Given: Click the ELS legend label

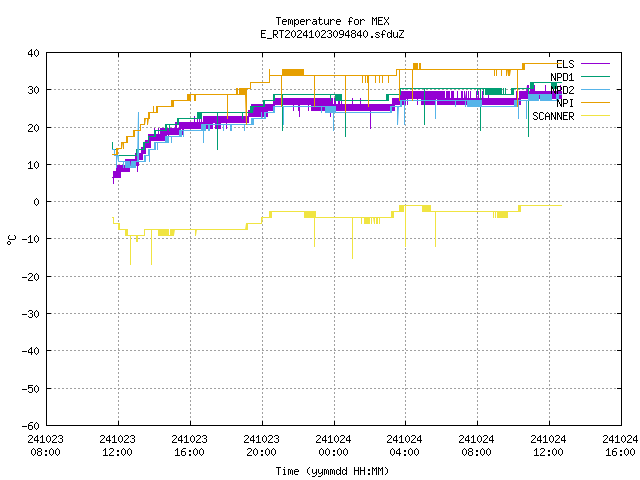Looking at the screenshot, I should (x=565, y=64).
